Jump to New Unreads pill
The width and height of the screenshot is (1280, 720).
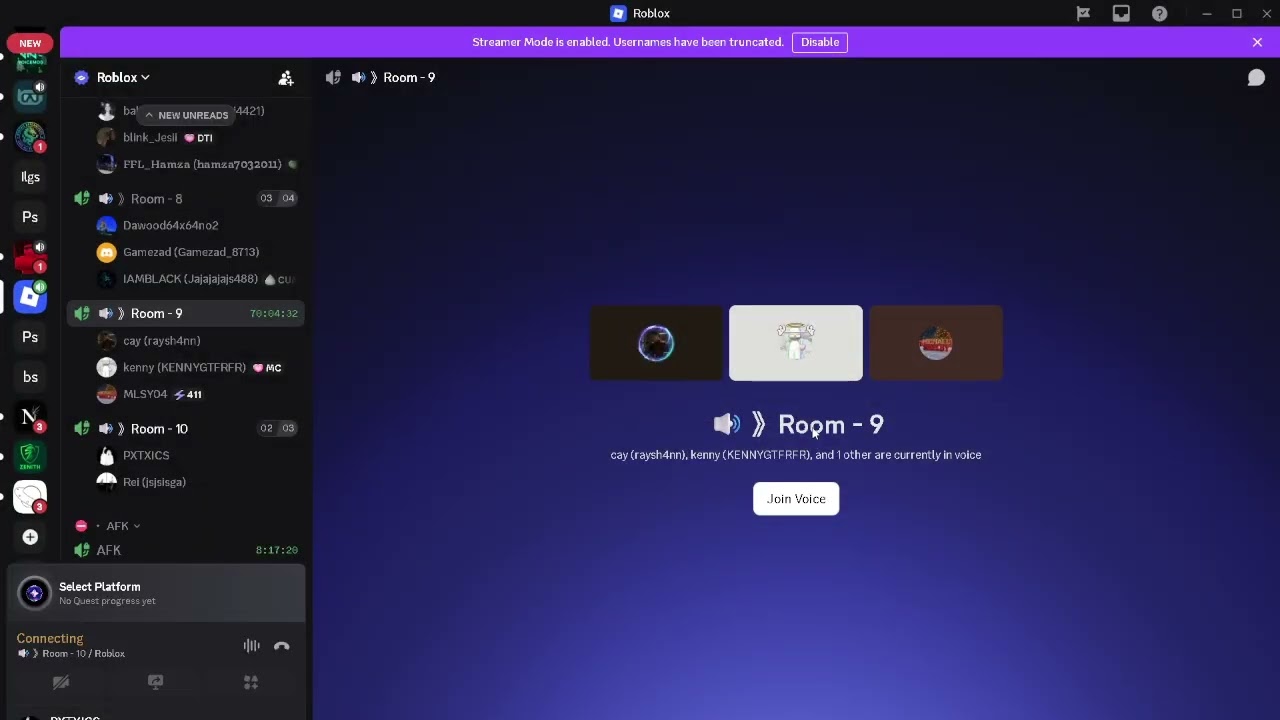186,115
